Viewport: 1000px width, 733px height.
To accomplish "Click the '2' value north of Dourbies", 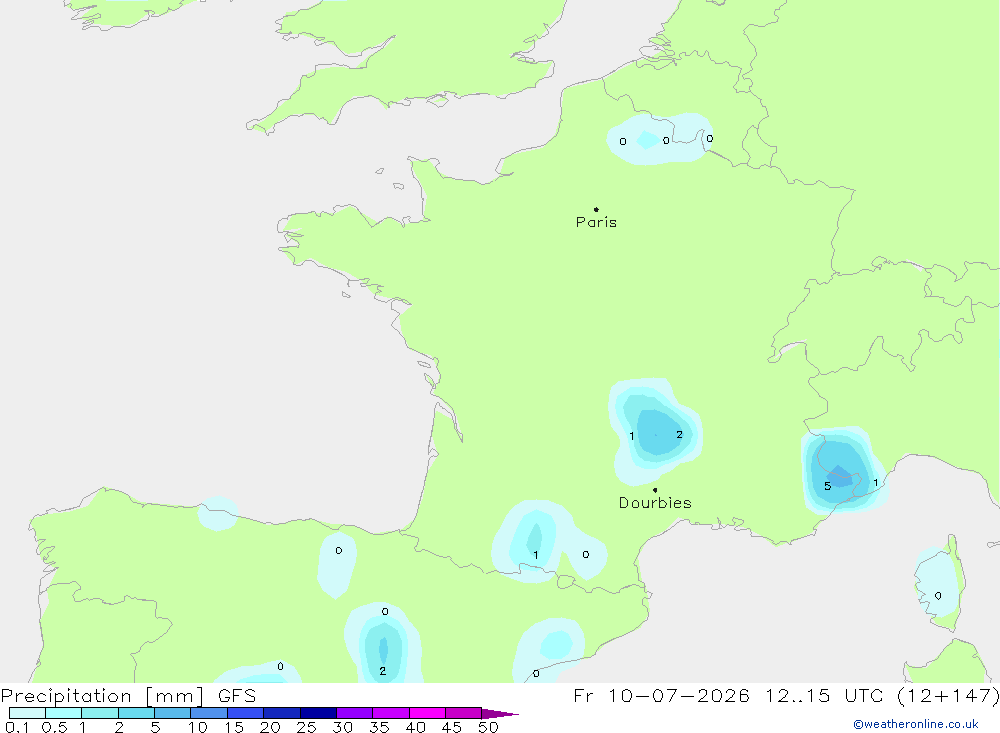I will (x=679, y=434).
